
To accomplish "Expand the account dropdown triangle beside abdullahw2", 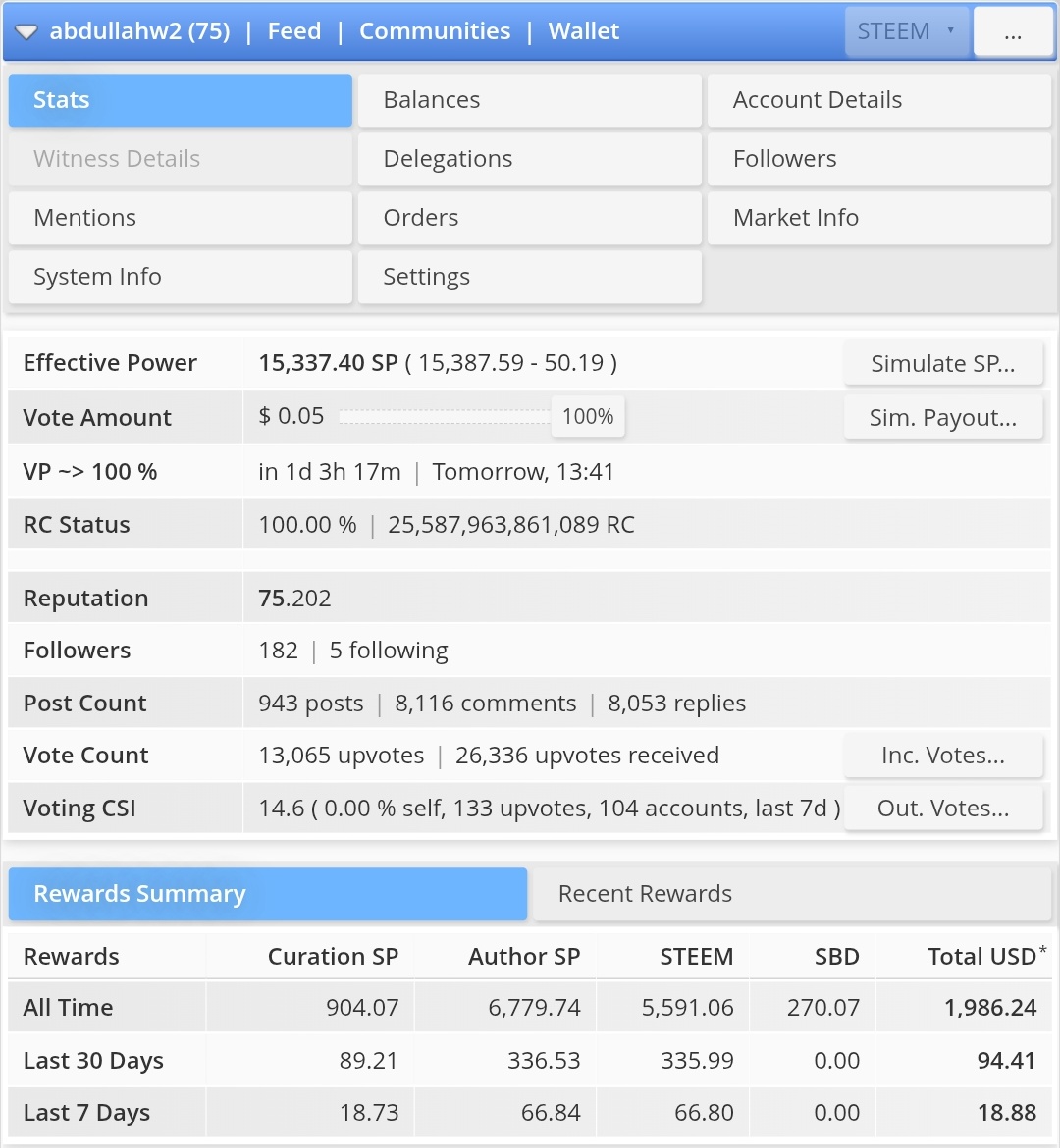I will [26, 32].
